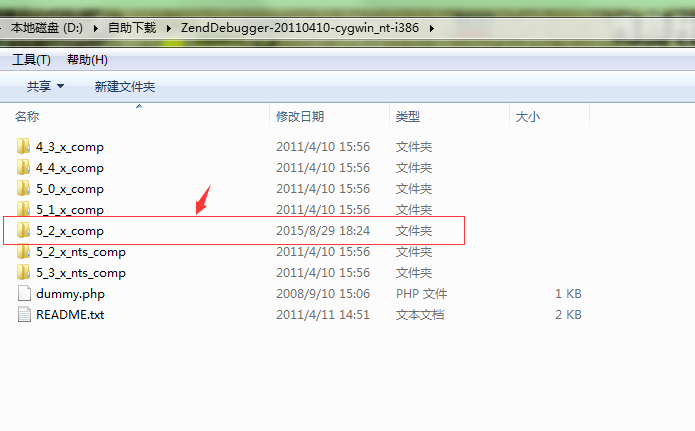Click the 5_0_x_comp folder name
The height and width of the screenshot is (431, 695).
(x=70, y=189)
